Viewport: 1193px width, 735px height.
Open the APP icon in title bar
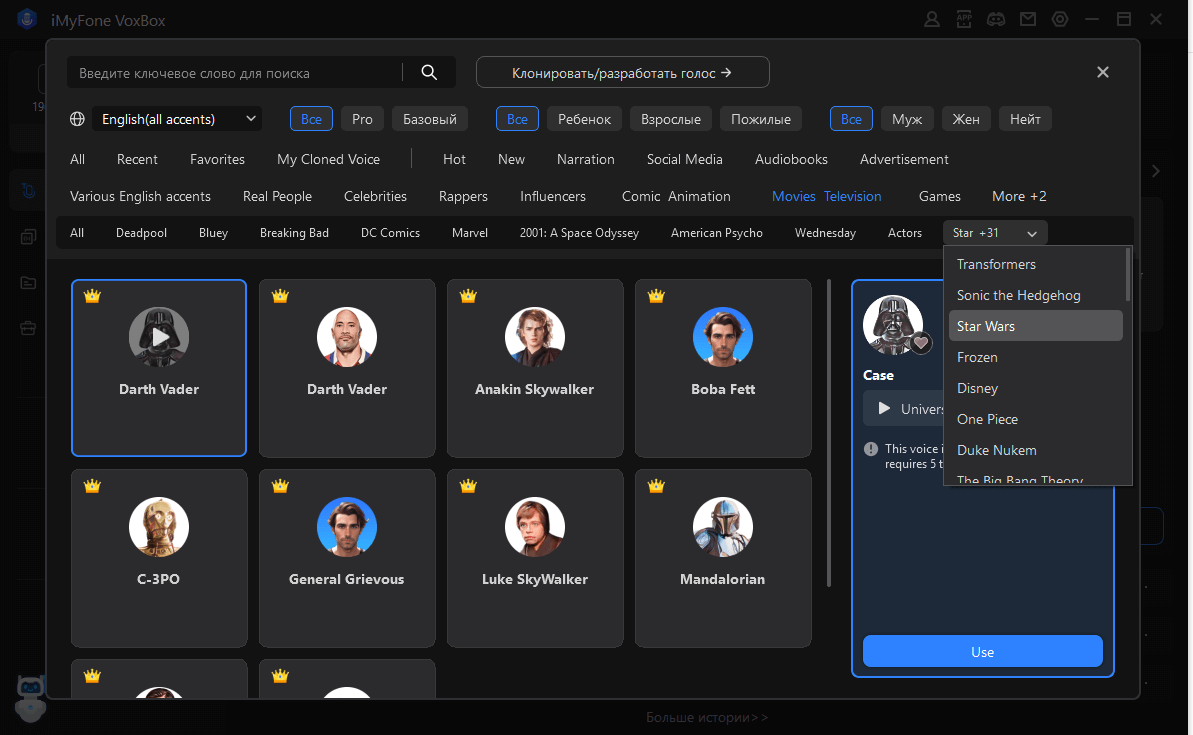click(x=964, y=20)
